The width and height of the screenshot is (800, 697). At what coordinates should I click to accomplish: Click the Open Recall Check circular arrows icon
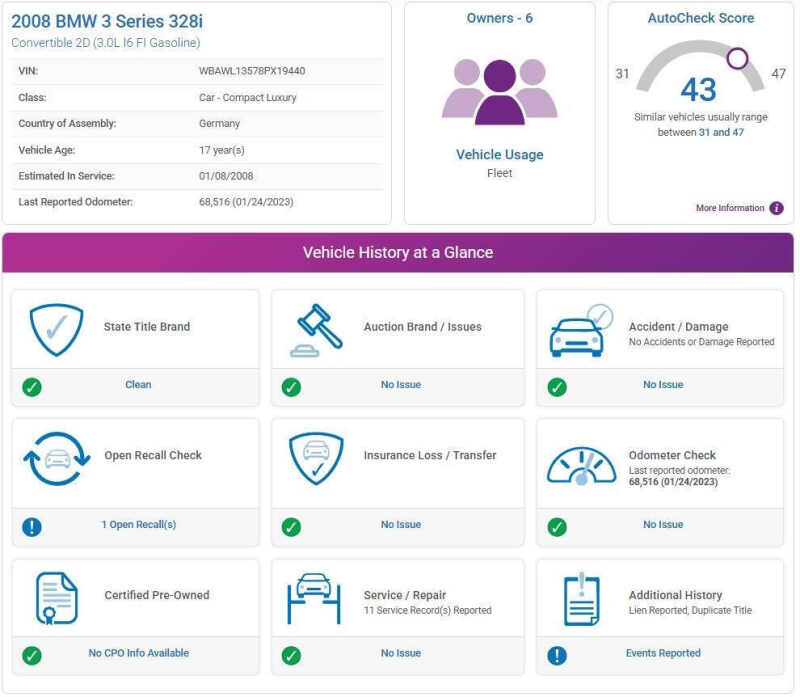[x=56, y=459]
